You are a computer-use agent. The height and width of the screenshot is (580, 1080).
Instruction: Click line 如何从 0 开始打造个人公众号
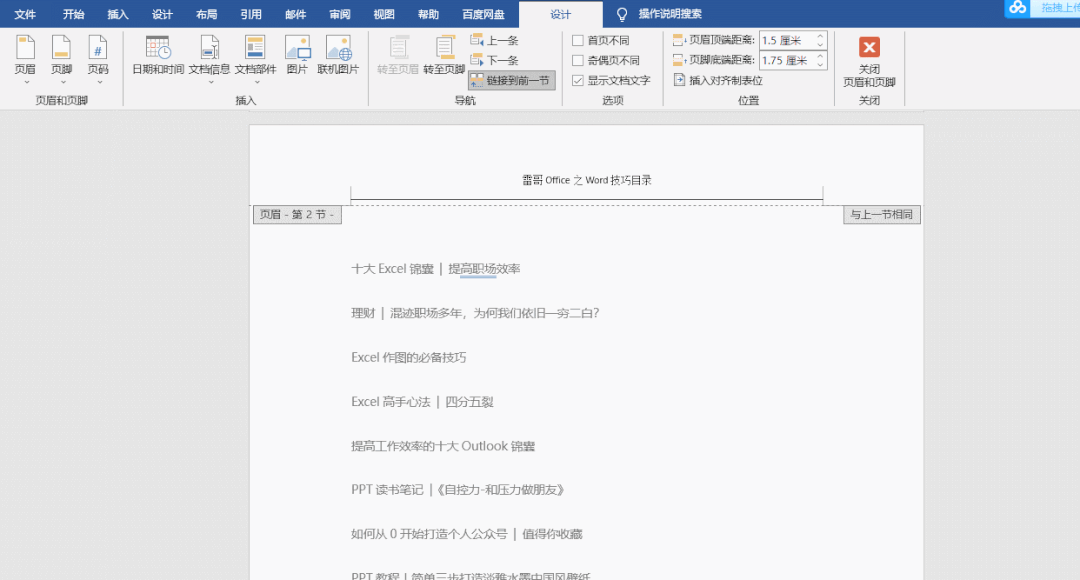pyautogui.click(x=466, y=534)
